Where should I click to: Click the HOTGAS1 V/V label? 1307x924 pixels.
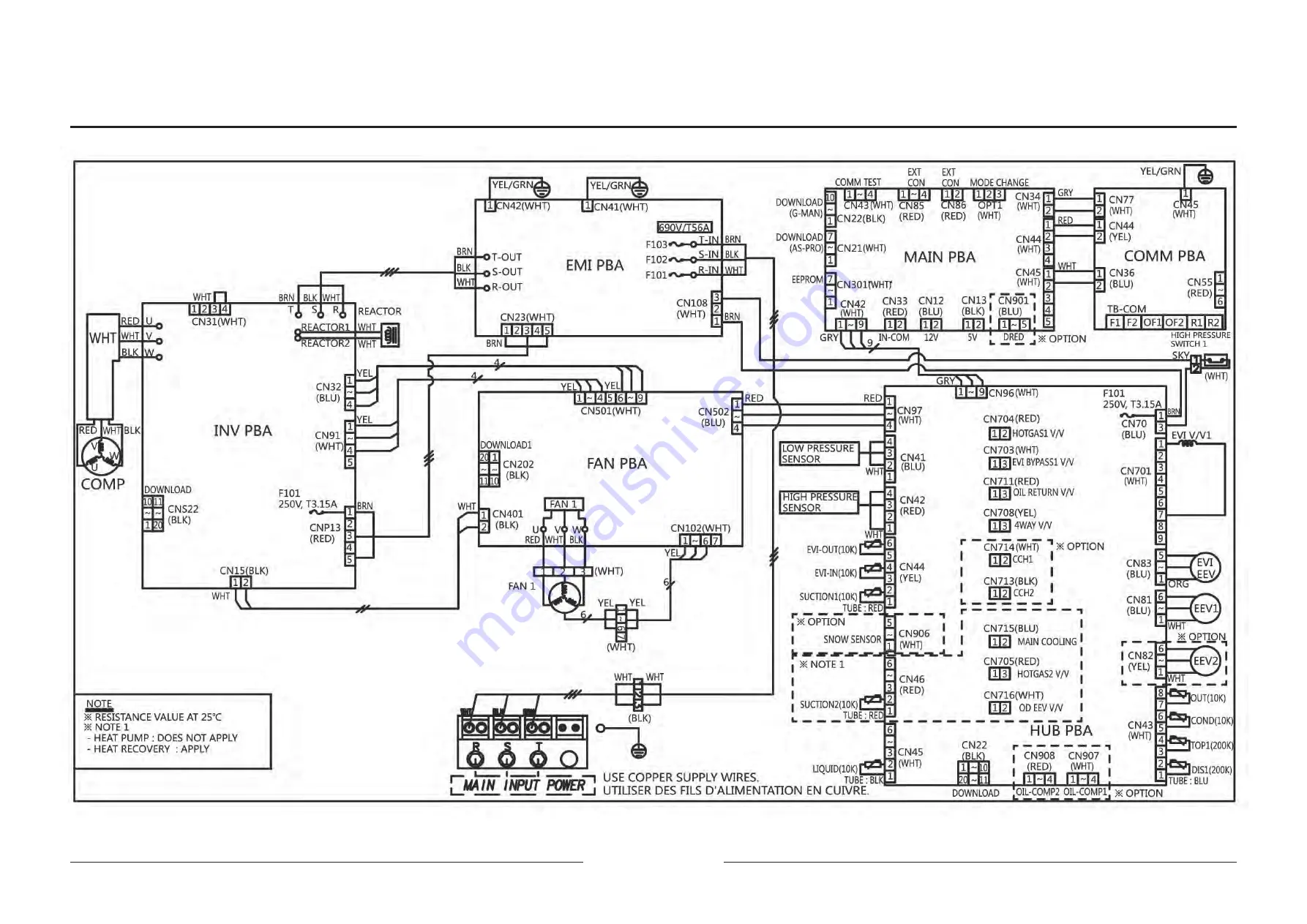[x=1037, y=434]
